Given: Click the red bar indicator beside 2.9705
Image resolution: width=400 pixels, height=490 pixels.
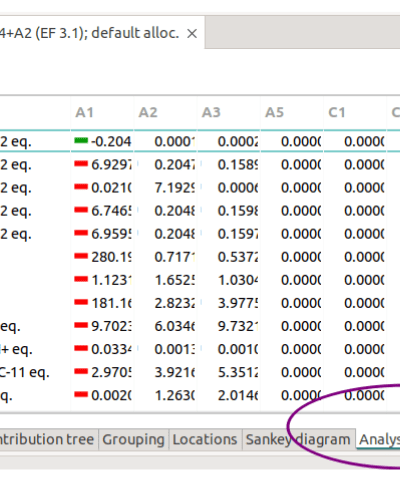Looking at the screenshot, I should click(x=81, y=371).
